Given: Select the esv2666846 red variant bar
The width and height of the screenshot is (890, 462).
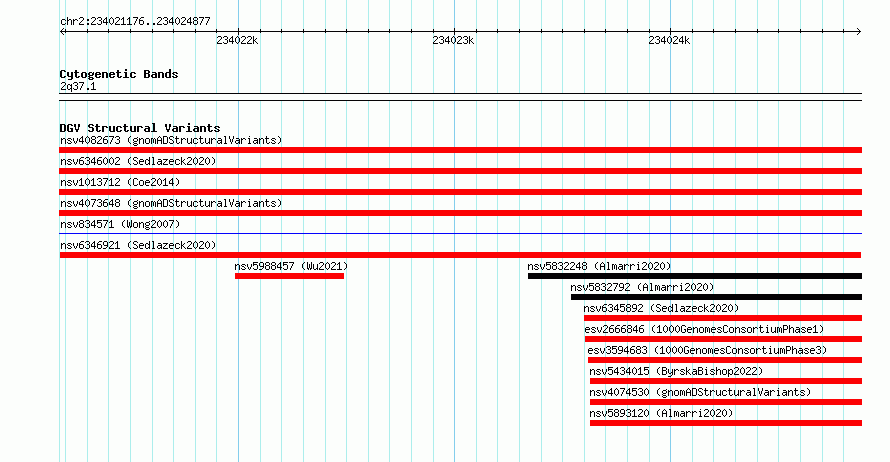Looking at the screenshot, I should click(723, 339).
